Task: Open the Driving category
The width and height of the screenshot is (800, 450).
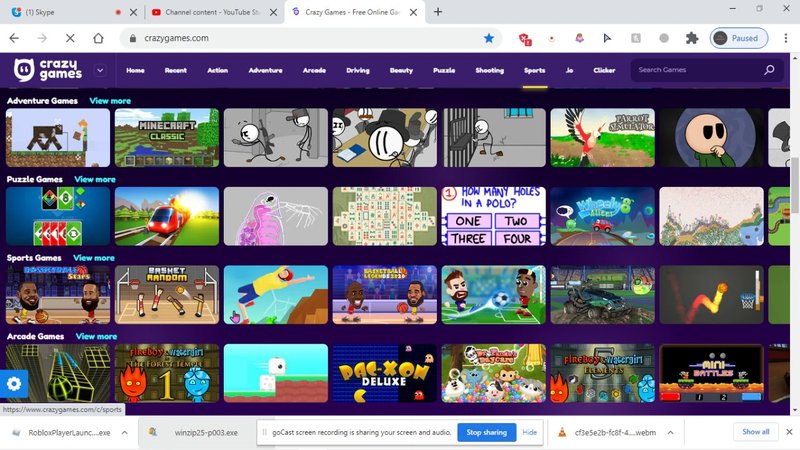Action: point(358,70)
